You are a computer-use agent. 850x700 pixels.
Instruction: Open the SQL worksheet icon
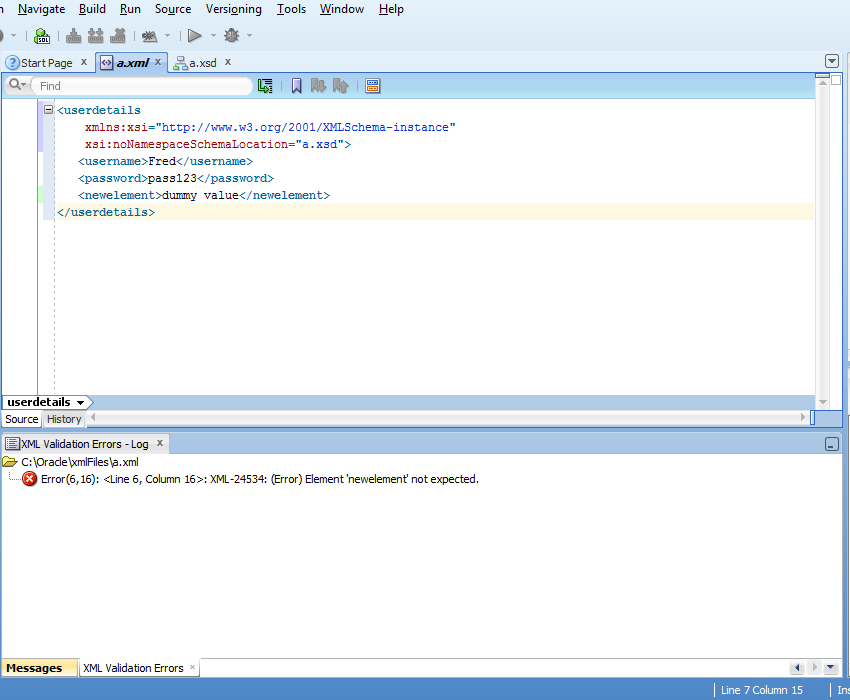[41, 36]
